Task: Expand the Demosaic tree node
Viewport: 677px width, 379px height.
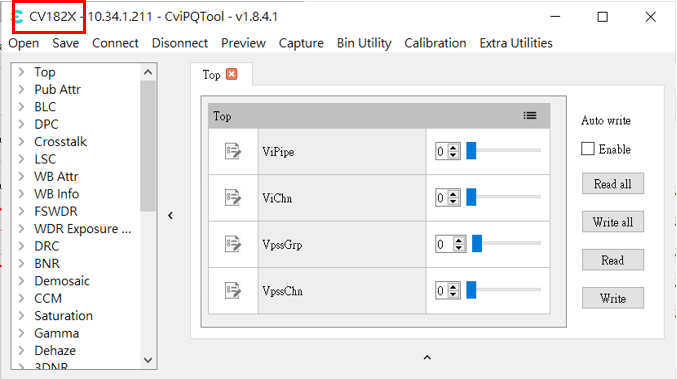Action: pos(21,281)
